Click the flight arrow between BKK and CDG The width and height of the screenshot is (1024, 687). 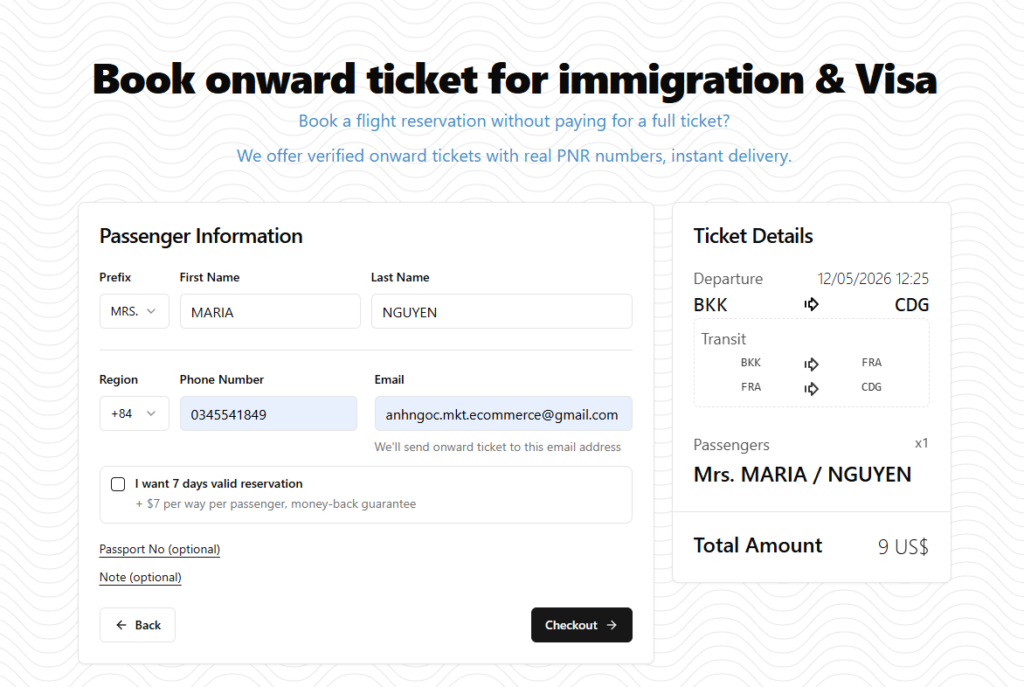811,305
